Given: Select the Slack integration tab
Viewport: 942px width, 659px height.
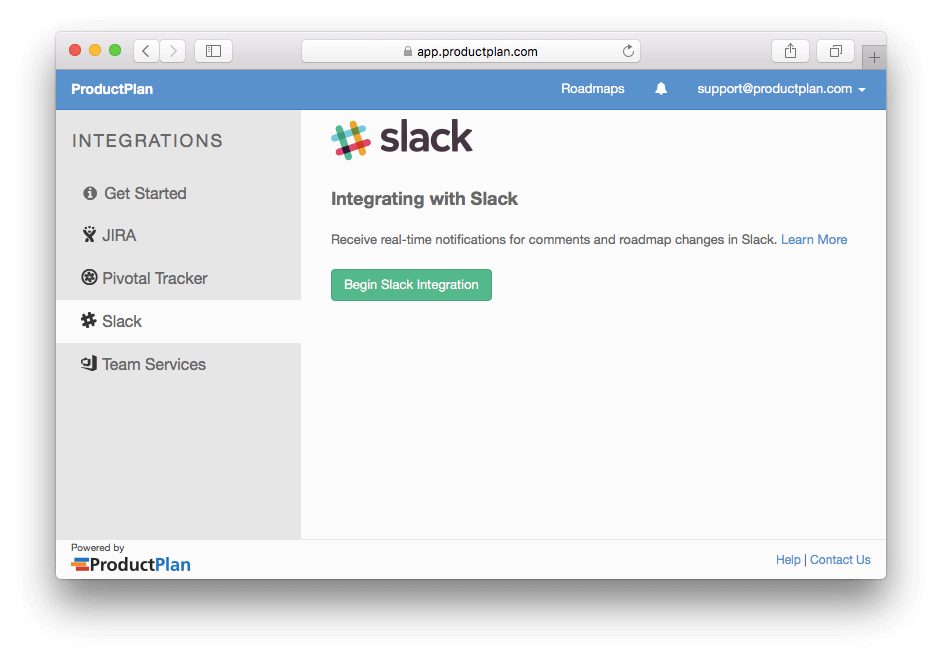Looking at the screenshot, I should pyautogui.click(x=178, y=321).
